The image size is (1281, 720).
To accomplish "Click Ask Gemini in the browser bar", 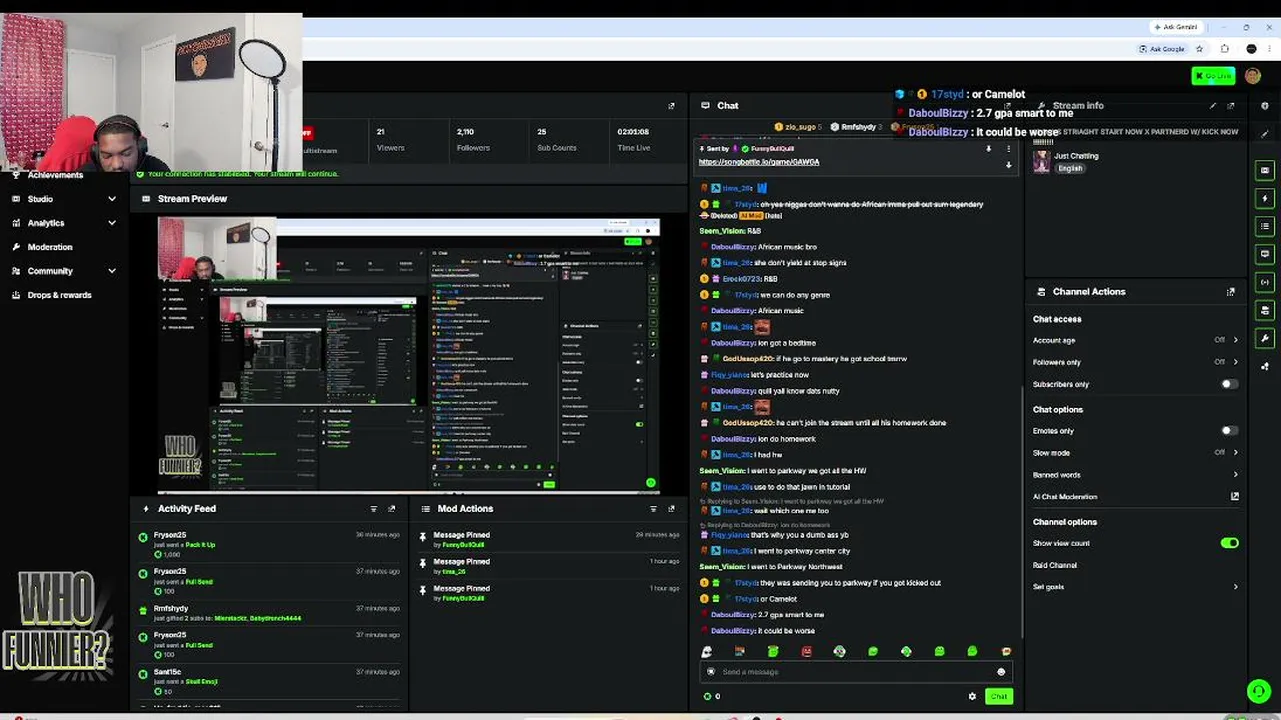I will [x=1175, y=27].
